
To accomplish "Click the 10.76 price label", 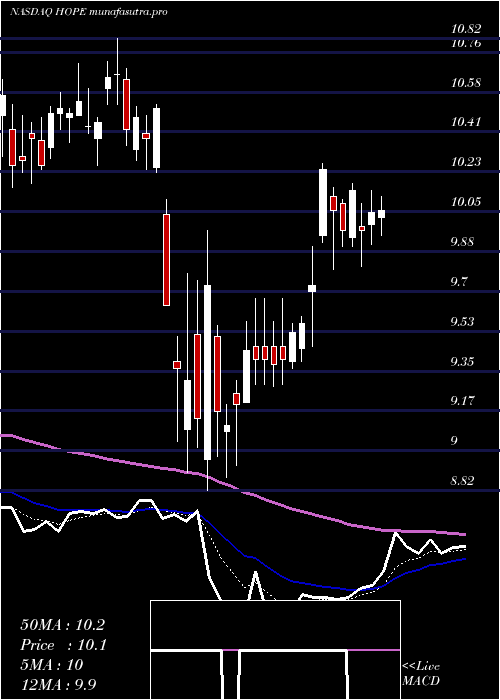I will (x=466, y=44).
